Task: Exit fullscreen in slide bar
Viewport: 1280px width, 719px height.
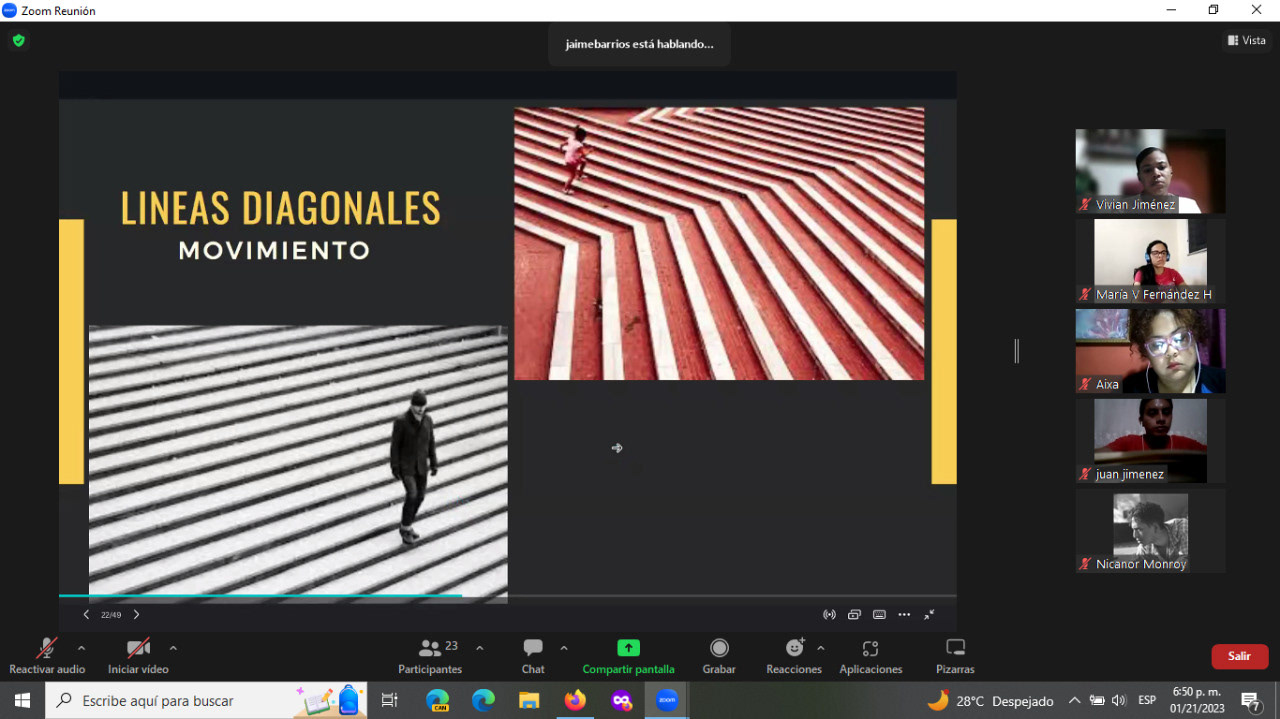Action: point(929,615)
